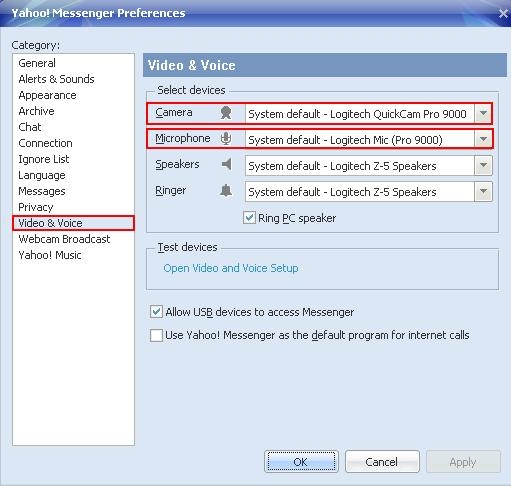Choose the Chat category
Viewport: 511px width, 486px height.
pyautogui.click(x=30, y=127)
